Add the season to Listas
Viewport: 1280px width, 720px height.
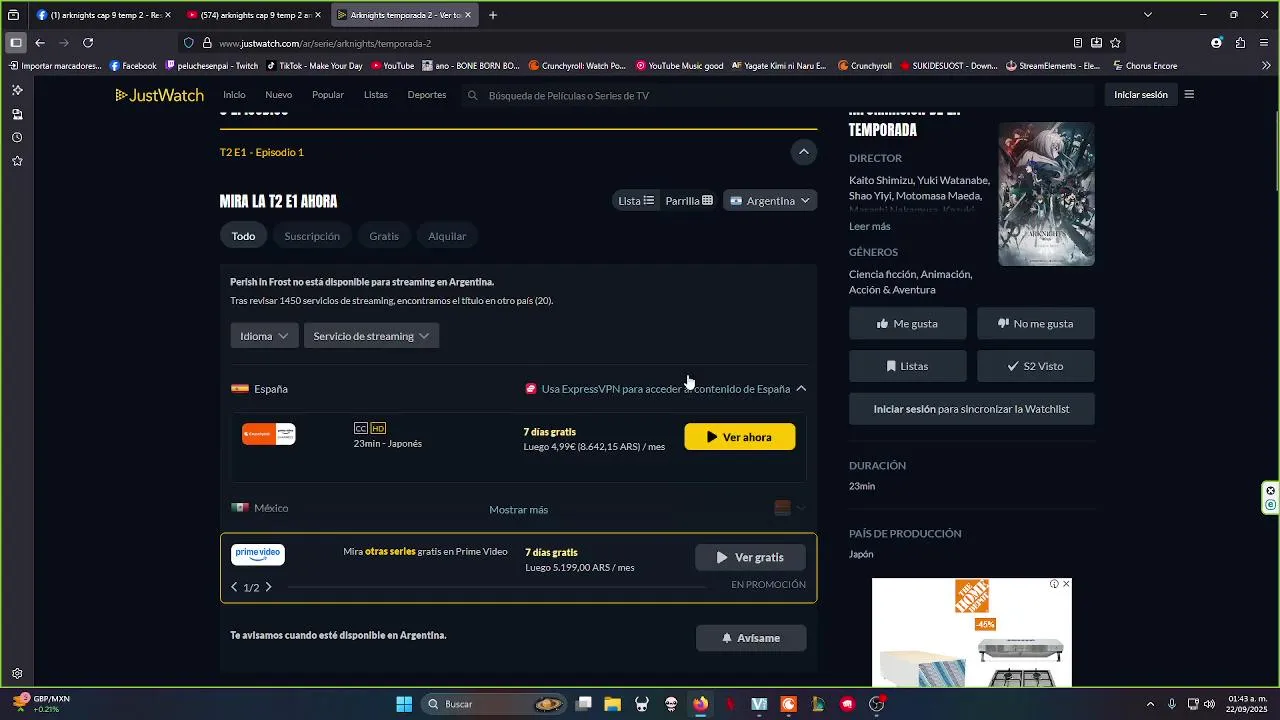(908, 366)
